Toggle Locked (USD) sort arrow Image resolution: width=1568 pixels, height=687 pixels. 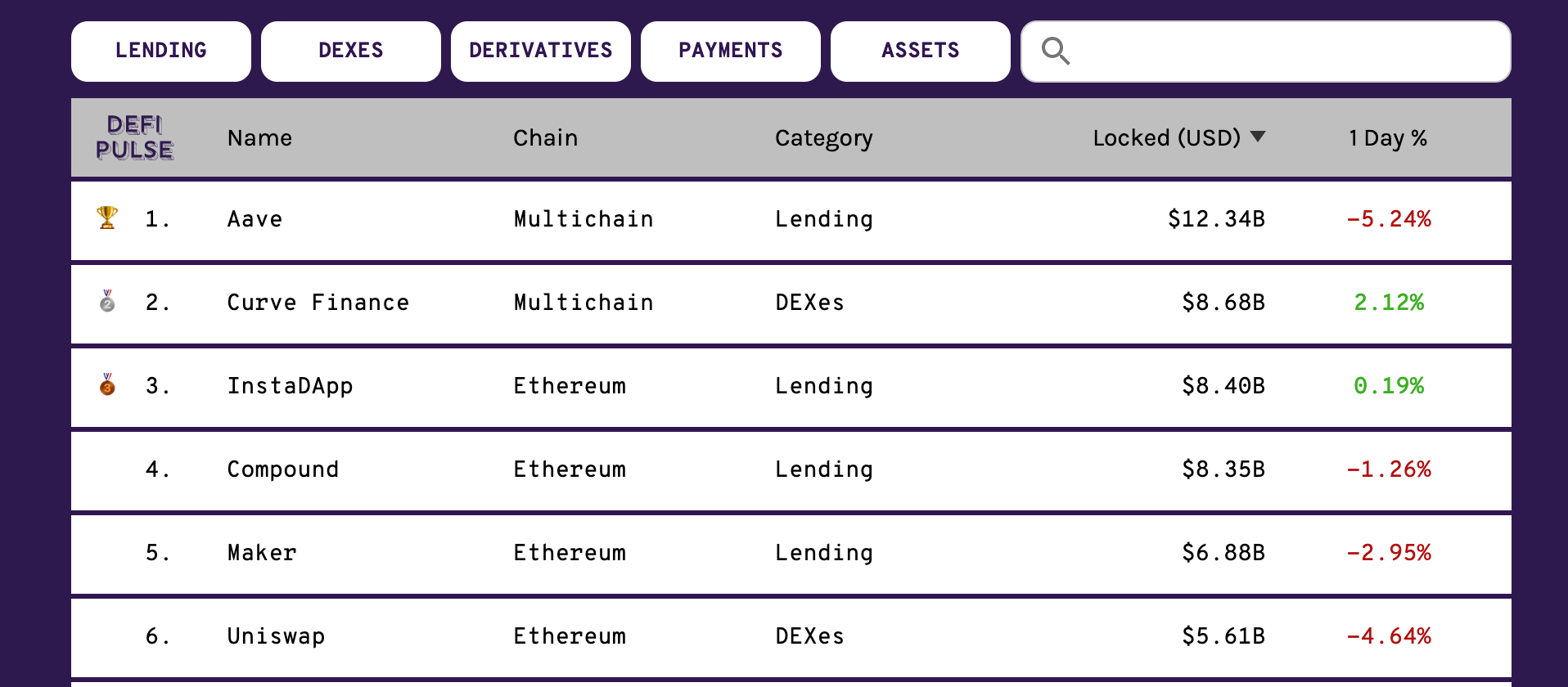point(1258,137)
